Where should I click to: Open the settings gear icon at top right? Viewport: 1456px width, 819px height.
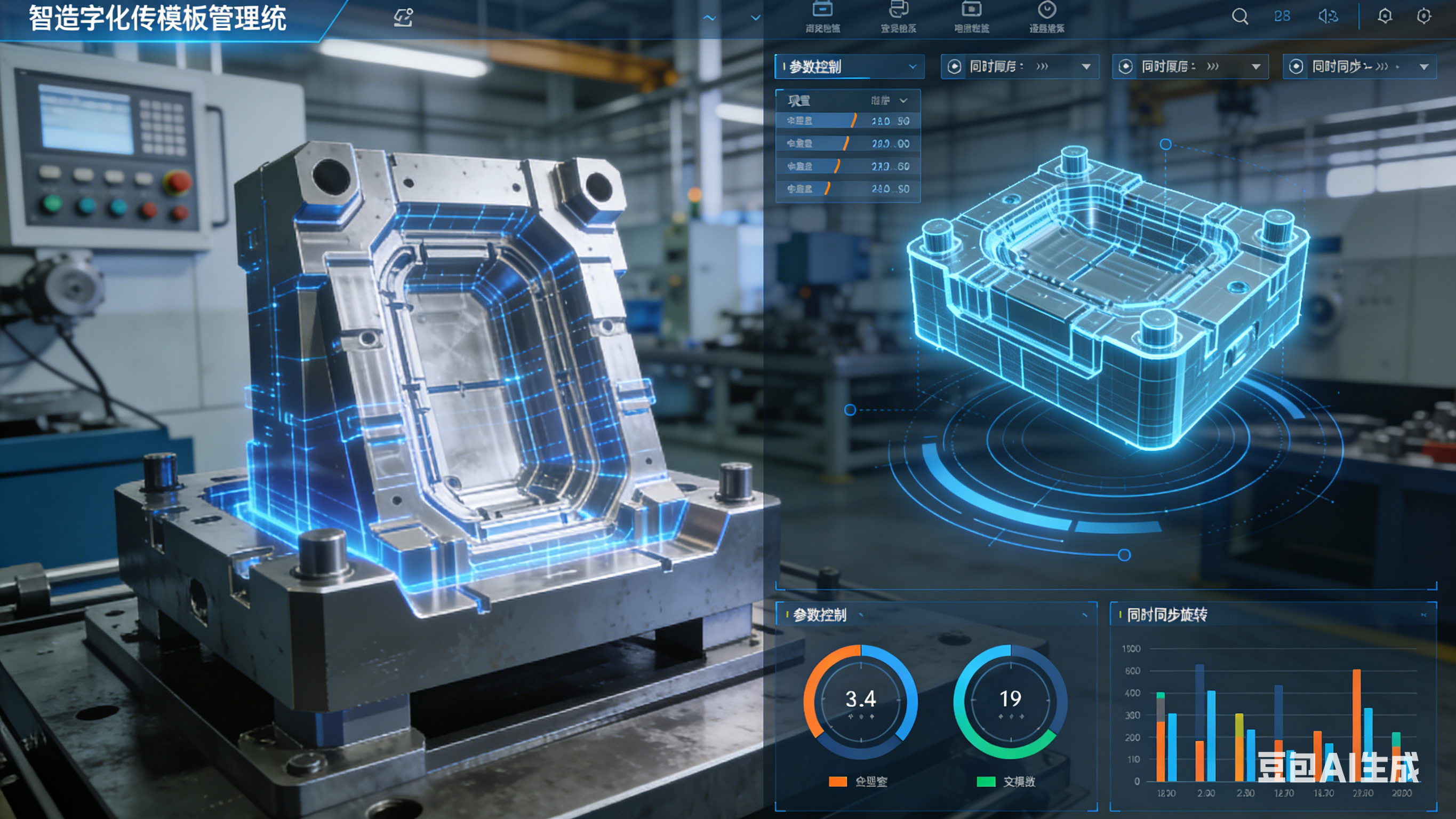pos(1424,16)
